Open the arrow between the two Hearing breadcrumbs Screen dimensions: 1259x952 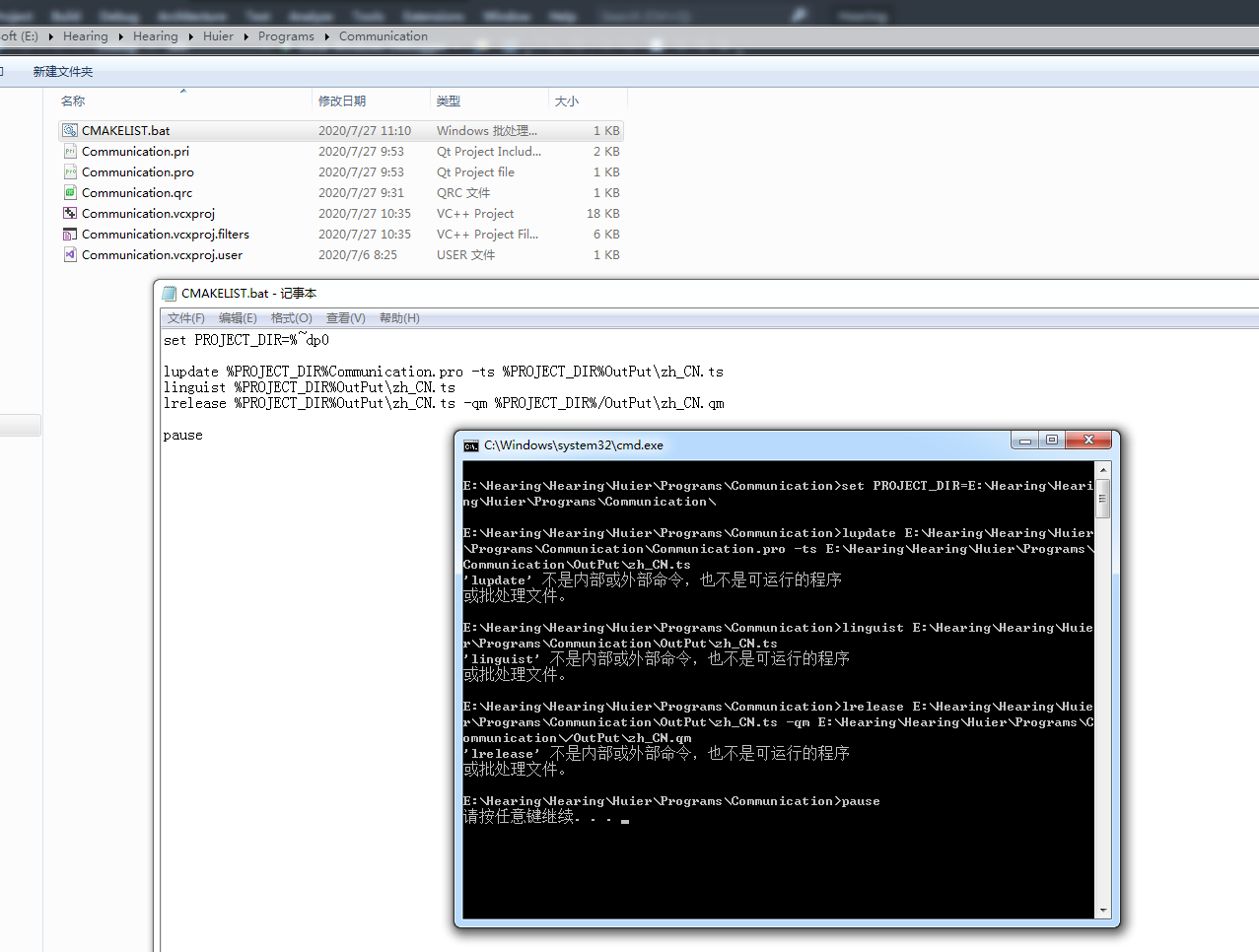click(121, 36)
